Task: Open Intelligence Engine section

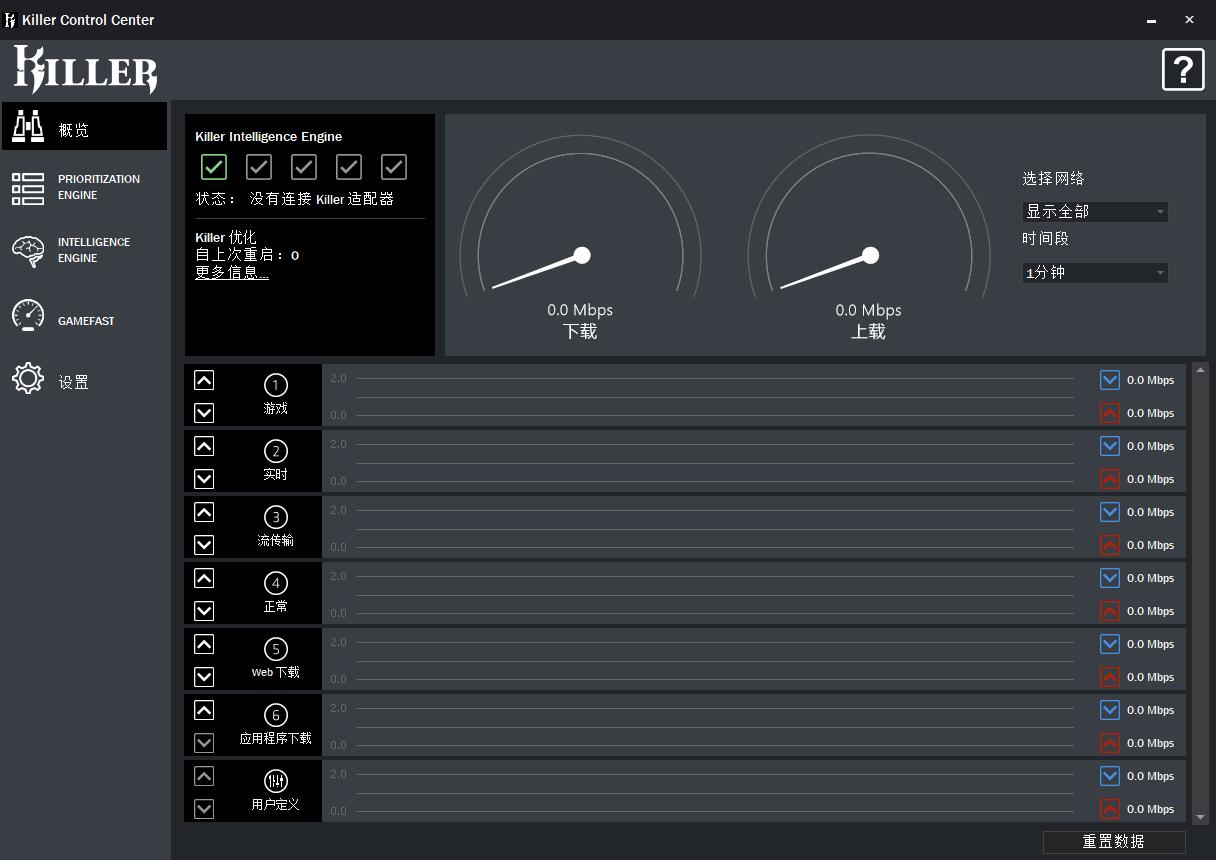Action: coord(84,250)
